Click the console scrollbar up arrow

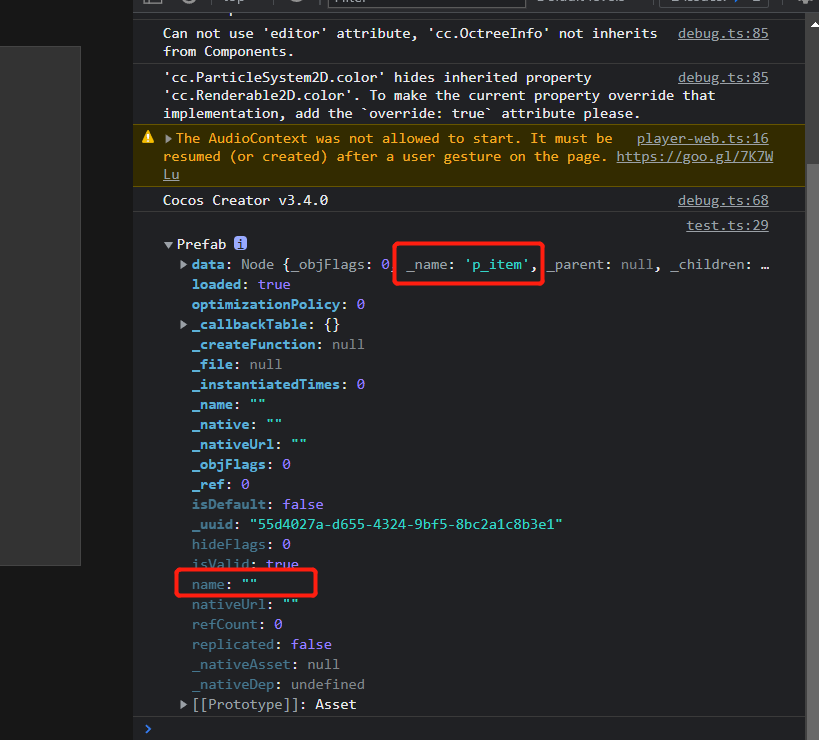(814, 24)
